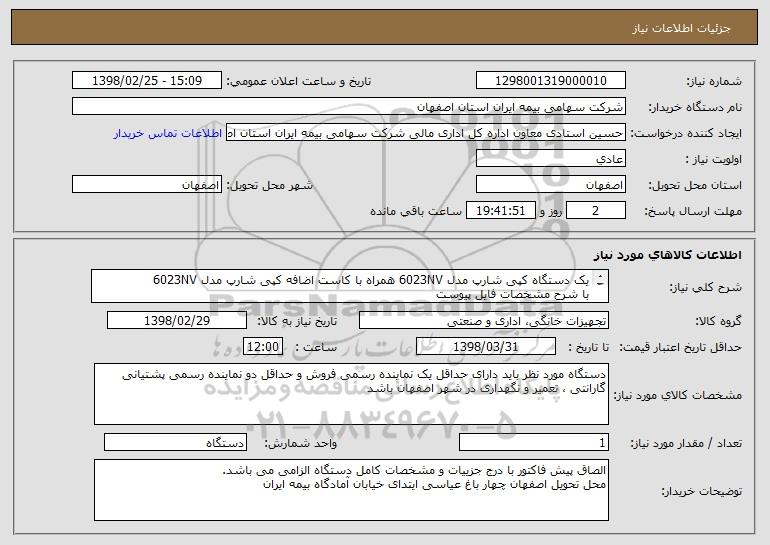Click the buyer organization name field
The width and height of the screenshot is (770, 545).
pyautogui.click(x=349, y=107)
